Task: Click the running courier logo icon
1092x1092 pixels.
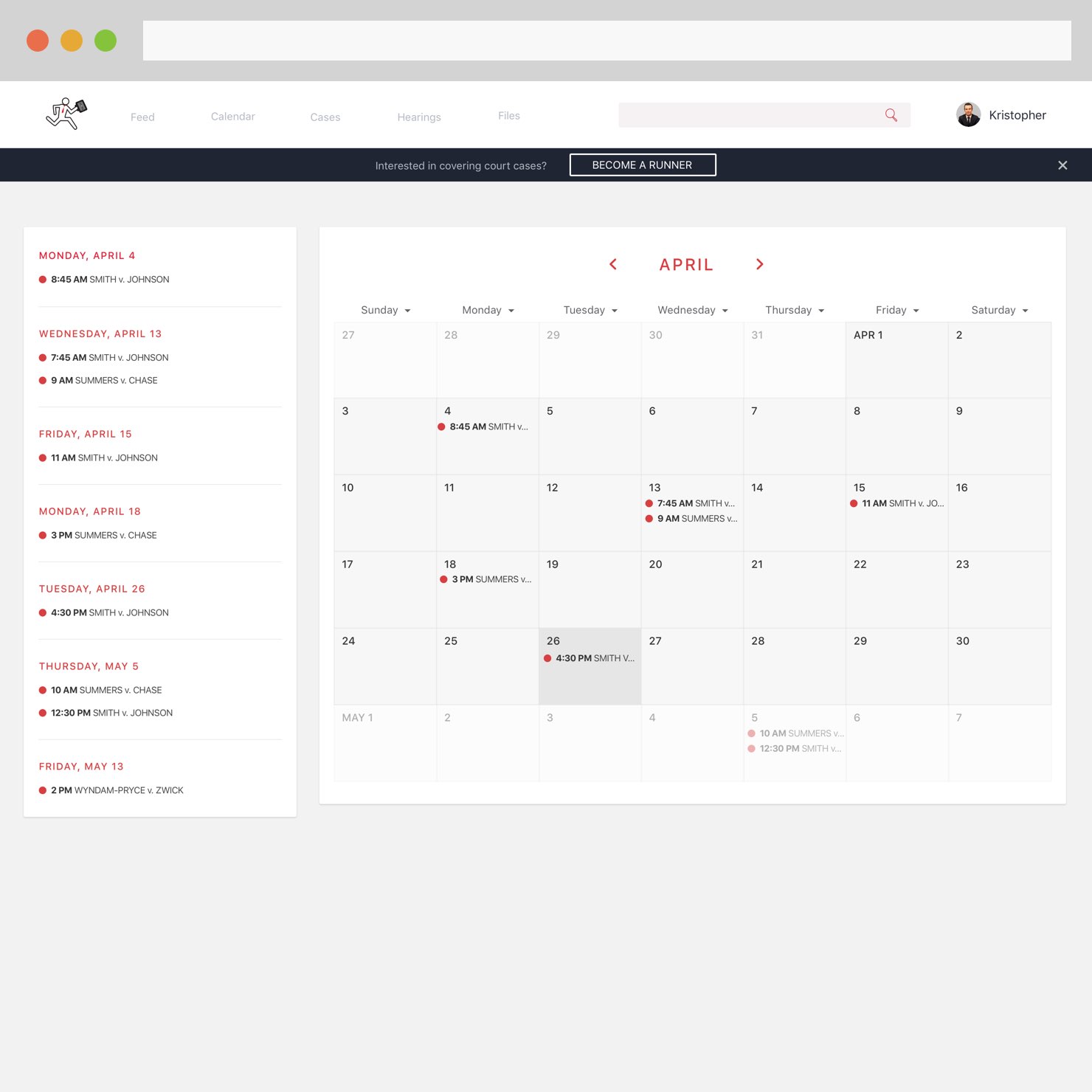Action: pyautogui.click(x=66, y=114)
